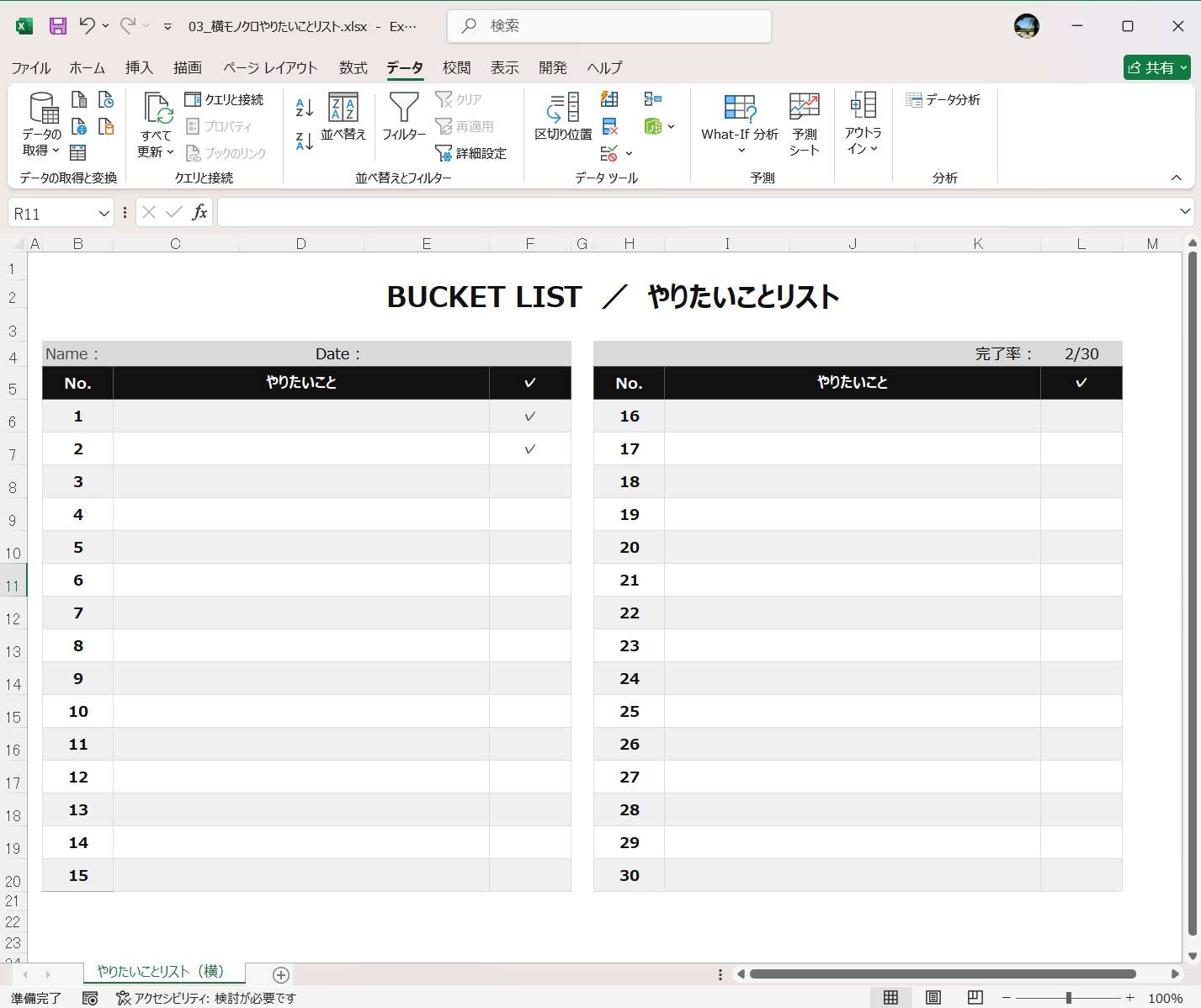Click the From Web import icon
Screen dimensions: 1201x1008
79,126
